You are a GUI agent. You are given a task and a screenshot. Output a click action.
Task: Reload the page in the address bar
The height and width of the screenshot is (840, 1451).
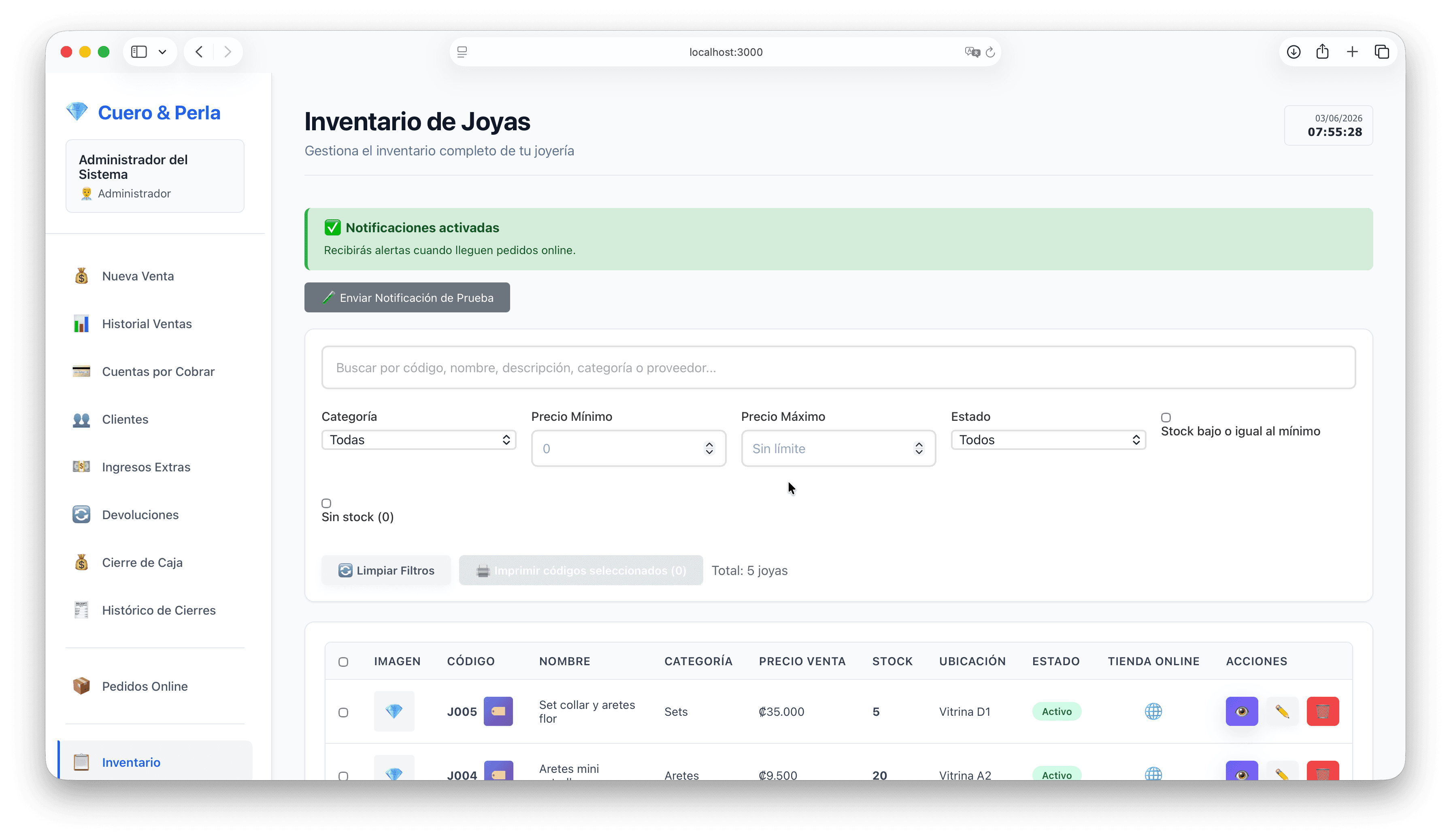[x=990, y=52]
